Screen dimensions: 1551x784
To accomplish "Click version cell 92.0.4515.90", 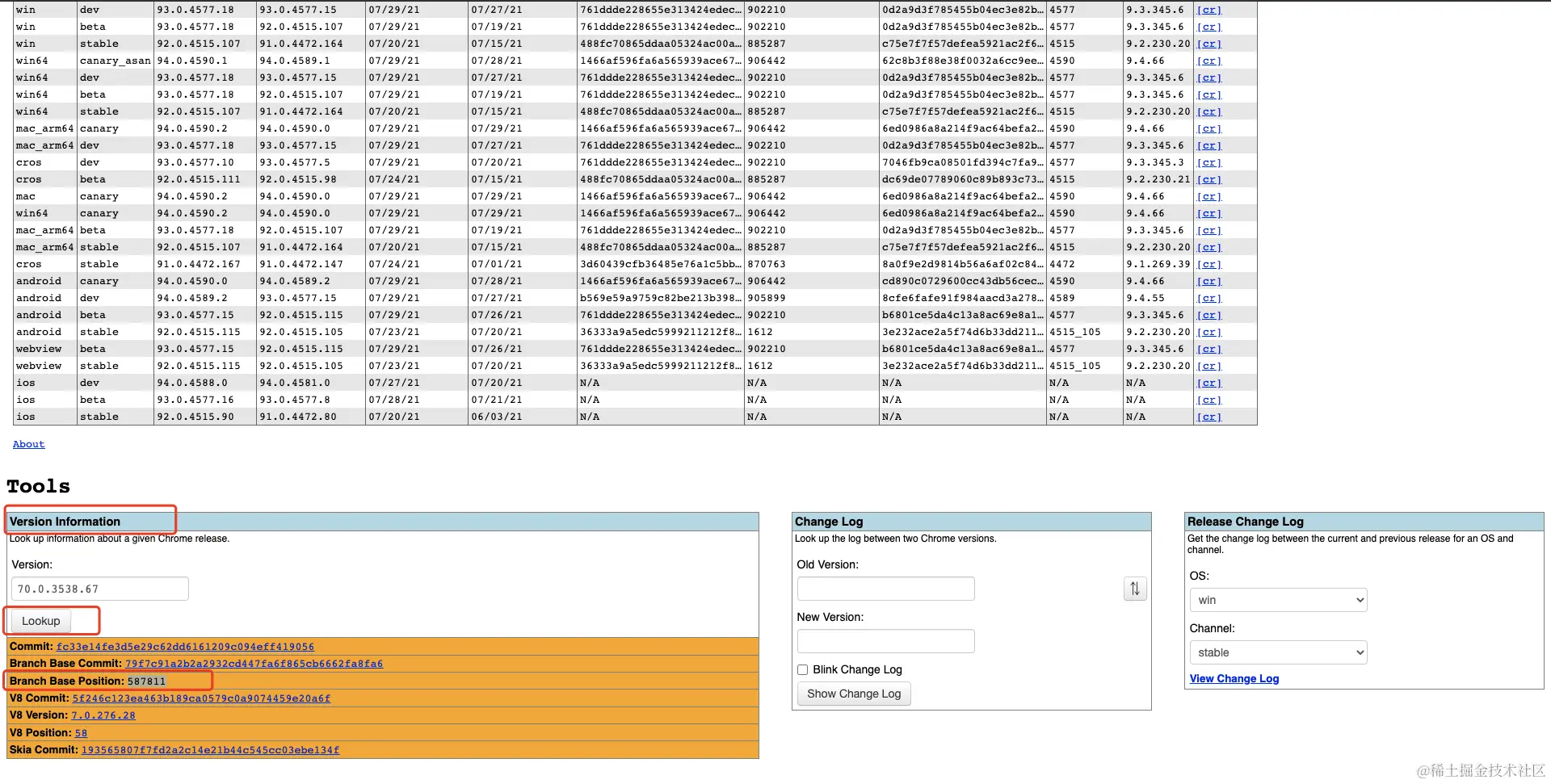I will (204, 417).
